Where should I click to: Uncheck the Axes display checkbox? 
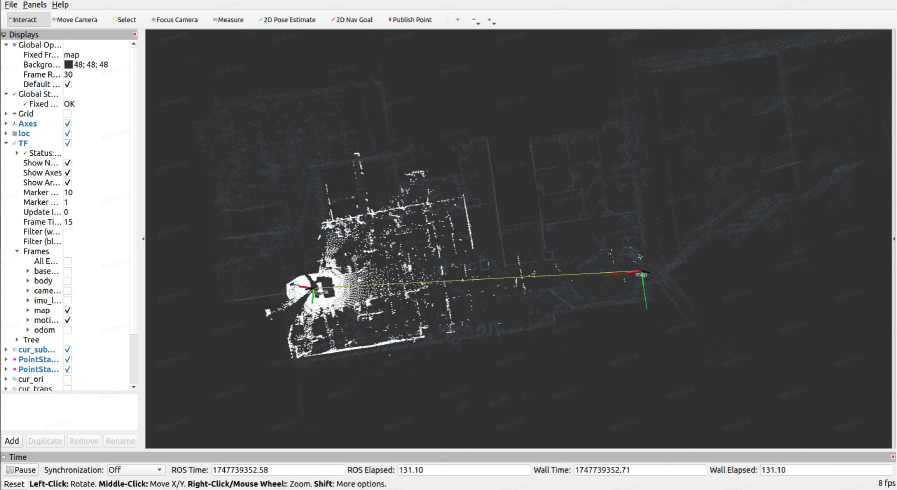click(68, 124)
